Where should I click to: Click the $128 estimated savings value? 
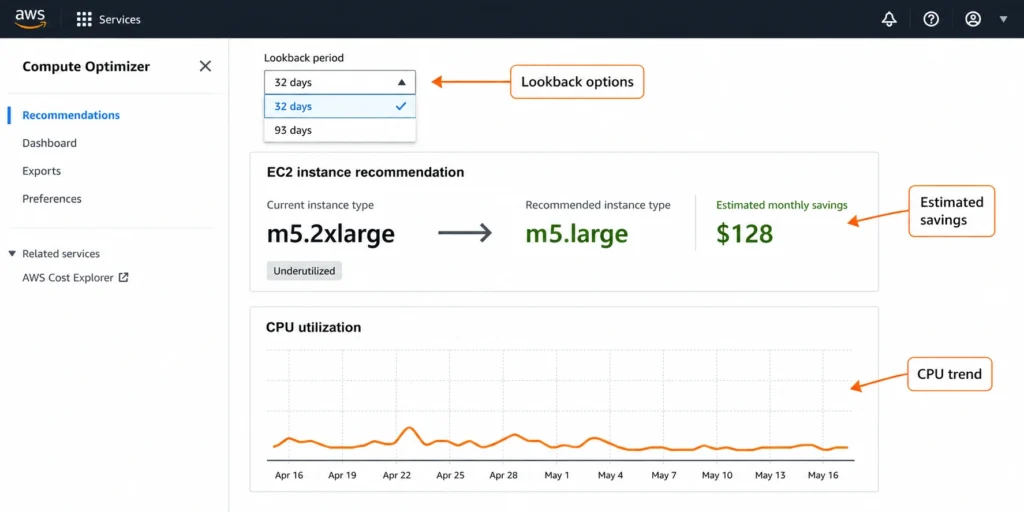[x=744, y=233]
